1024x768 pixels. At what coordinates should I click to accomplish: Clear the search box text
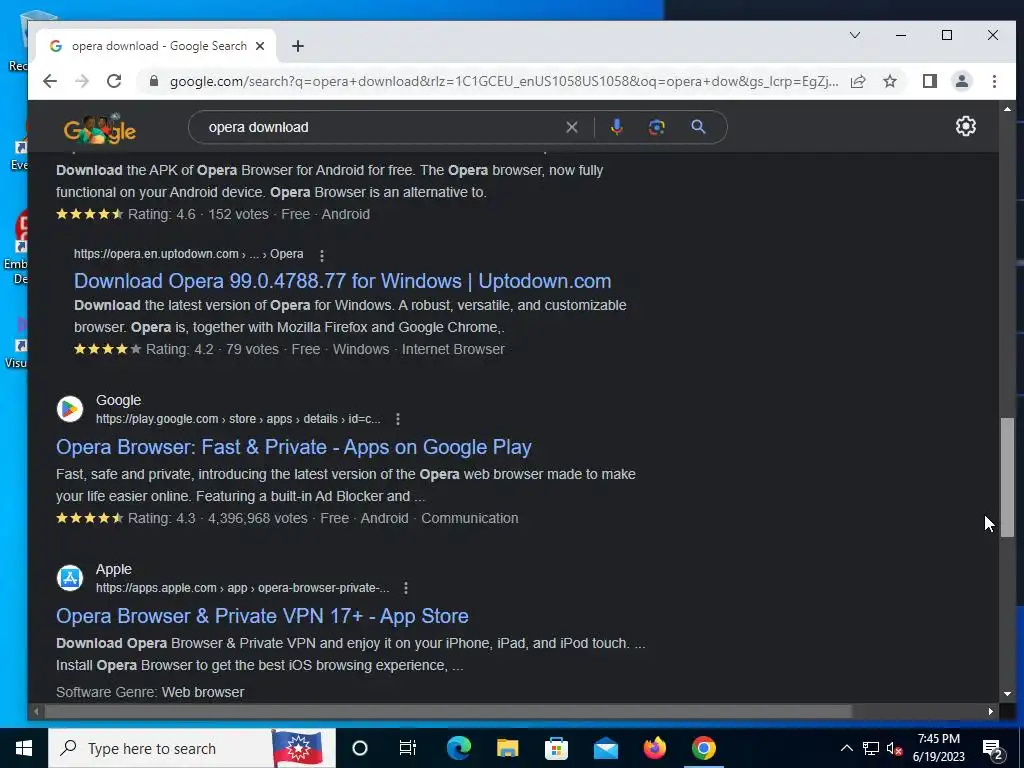pos(571,127)
